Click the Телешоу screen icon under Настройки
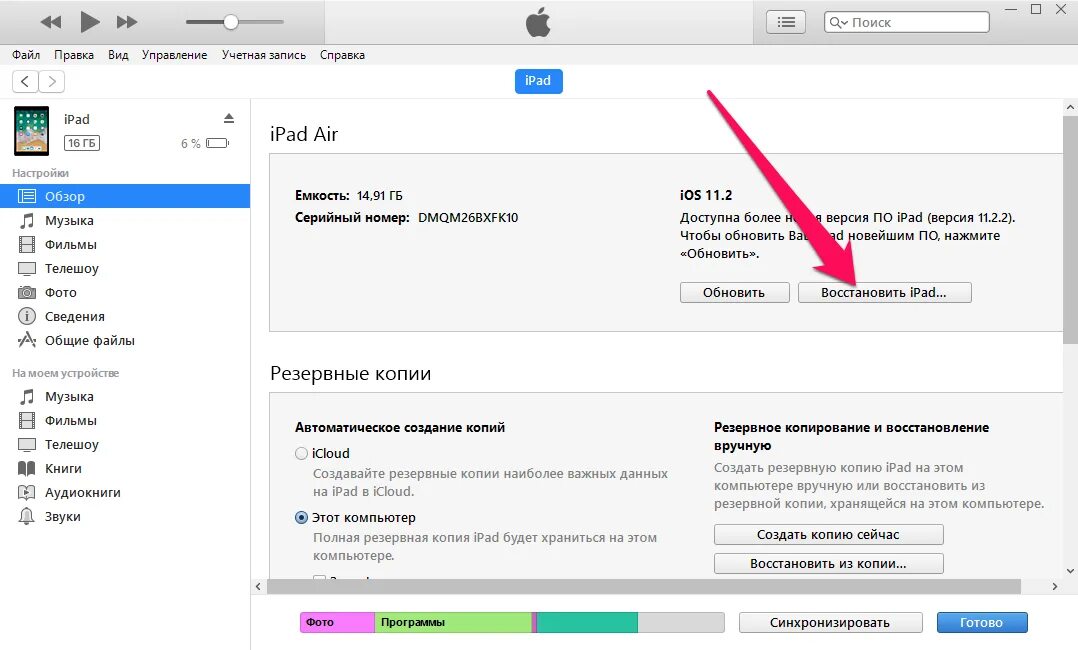This screenshot has height=650, width=1078. [27, 268]
